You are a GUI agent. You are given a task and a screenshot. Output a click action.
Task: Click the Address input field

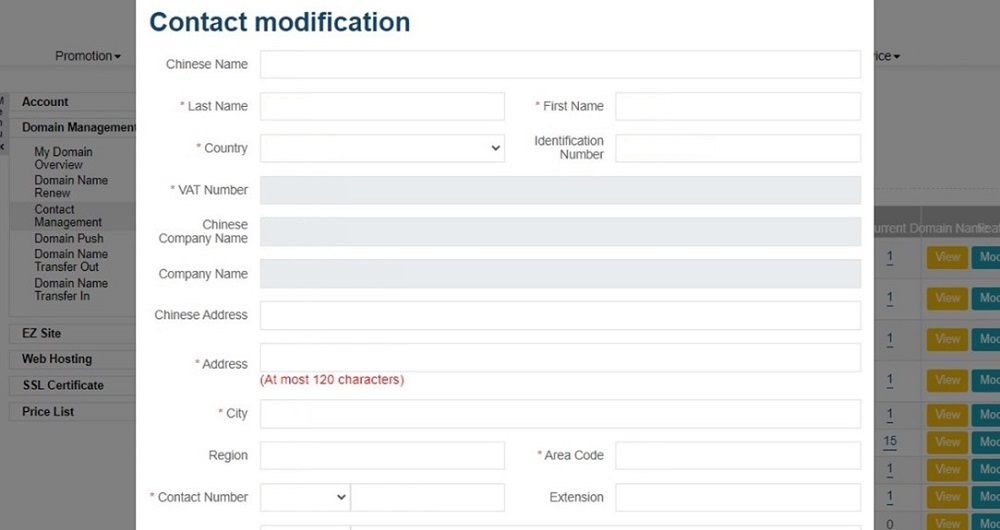tap(560, 357)
